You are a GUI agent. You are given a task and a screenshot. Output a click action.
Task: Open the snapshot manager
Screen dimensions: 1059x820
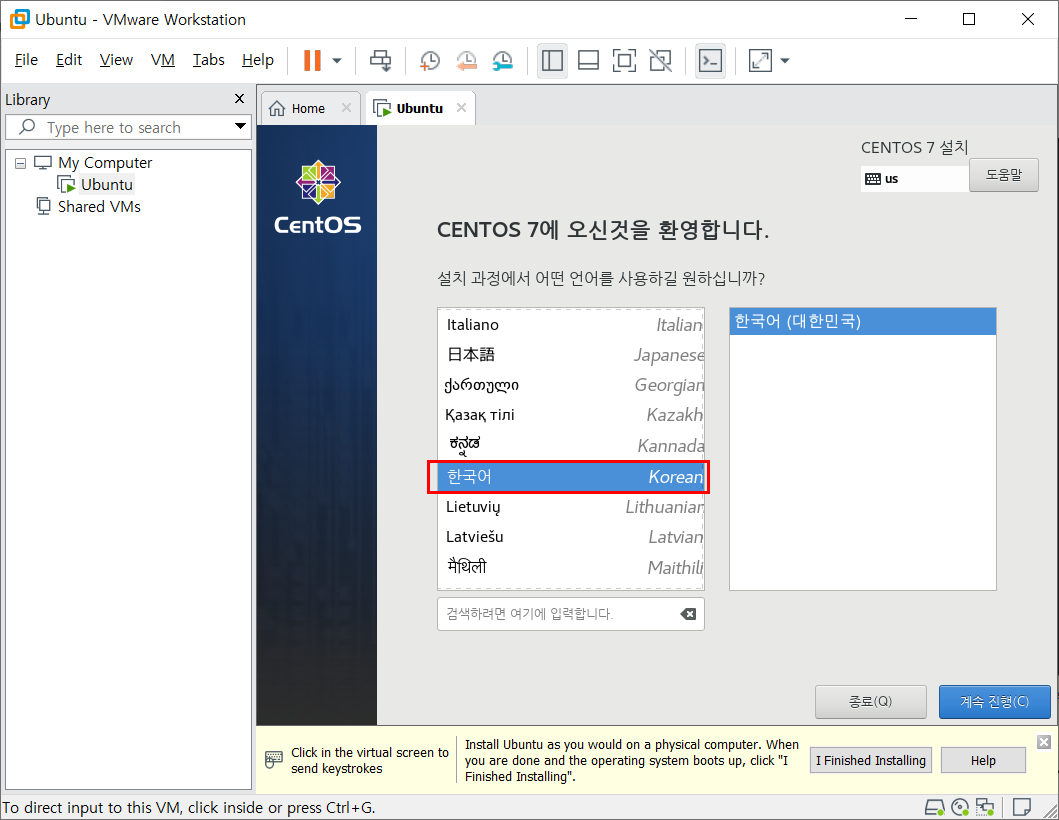click(x=502, y=61)
